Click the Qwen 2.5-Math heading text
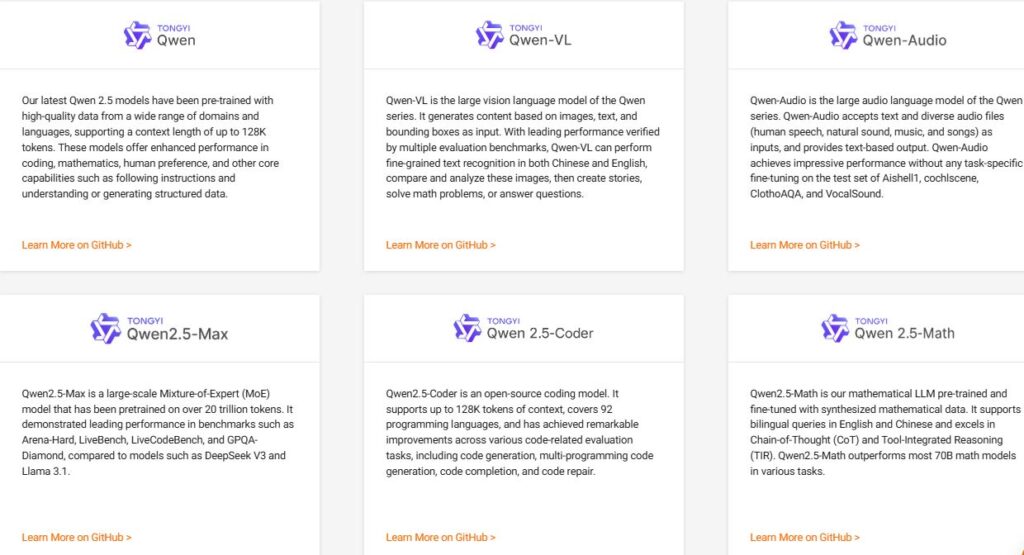 (x=904, y=334)
